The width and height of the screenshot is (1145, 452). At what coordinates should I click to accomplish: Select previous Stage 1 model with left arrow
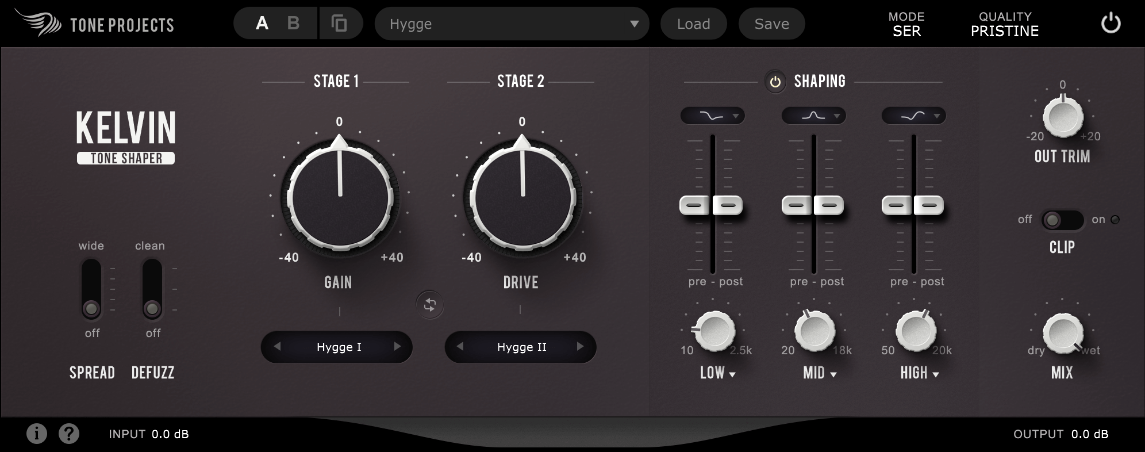click(277, 347)
